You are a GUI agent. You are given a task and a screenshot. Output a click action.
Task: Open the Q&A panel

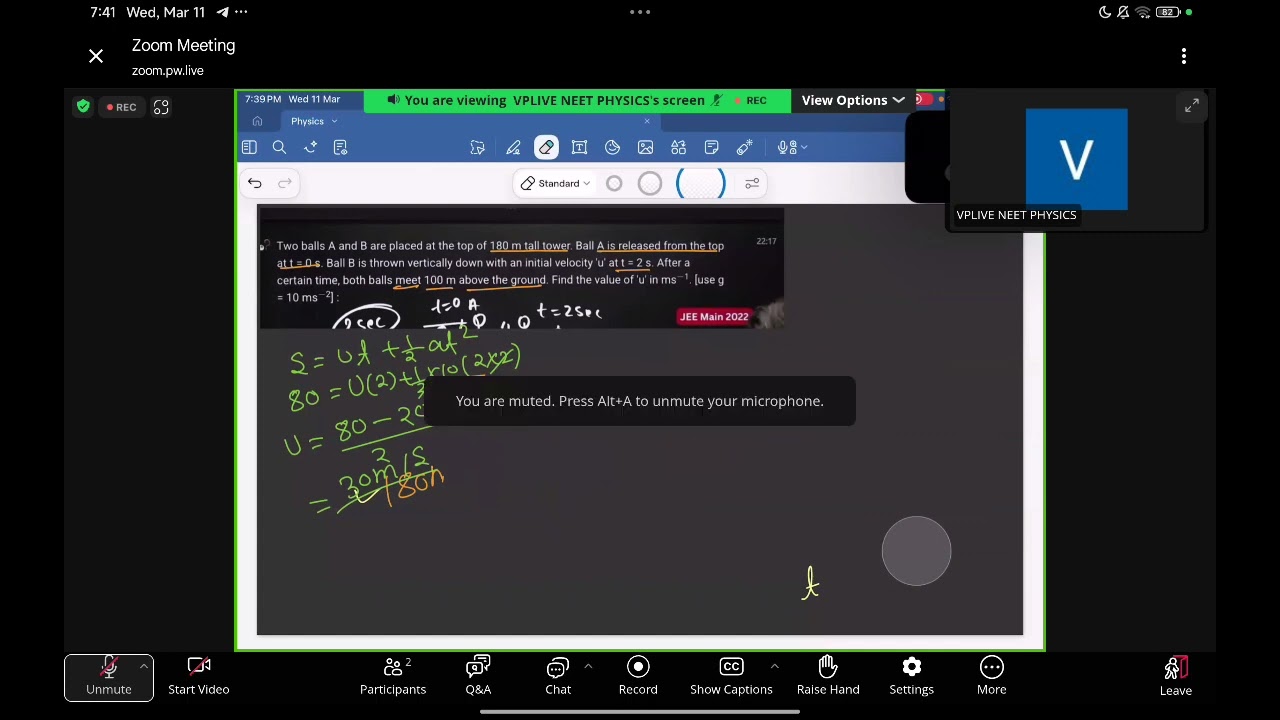[x=478, y=677]
